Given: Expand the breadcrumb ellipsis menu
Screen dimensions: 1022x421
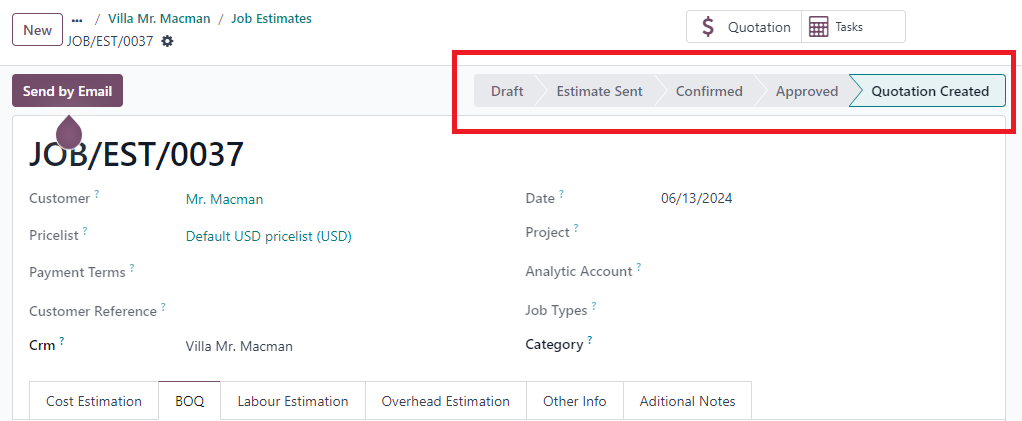Looking at the screenshot, I should click(x=77, y=20).
